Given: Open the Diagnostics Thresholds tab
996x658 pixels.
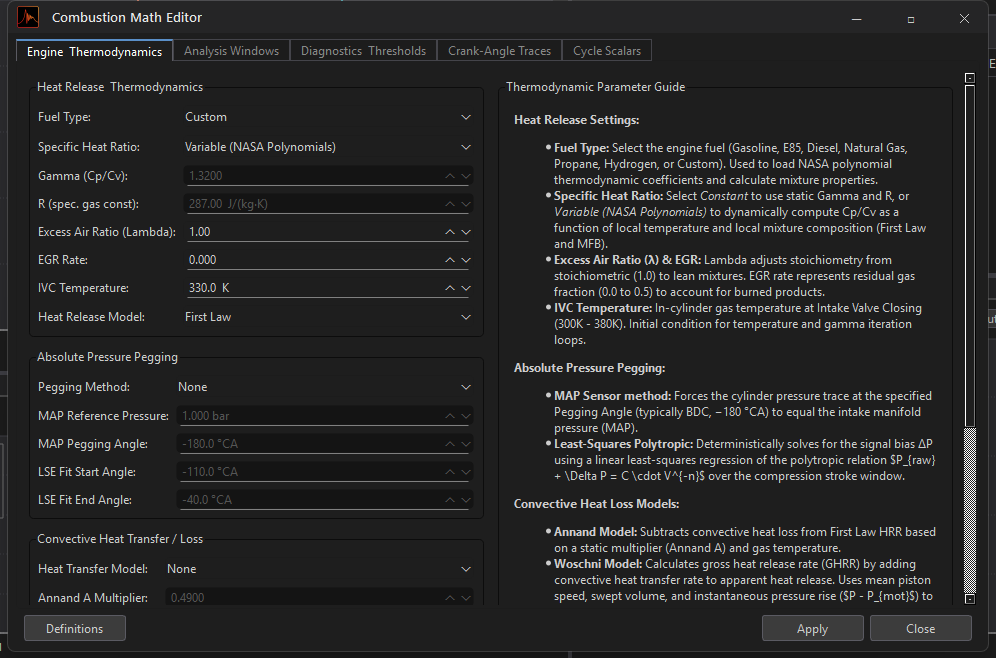Looking at the screenshot, I should tap(363, 51).
